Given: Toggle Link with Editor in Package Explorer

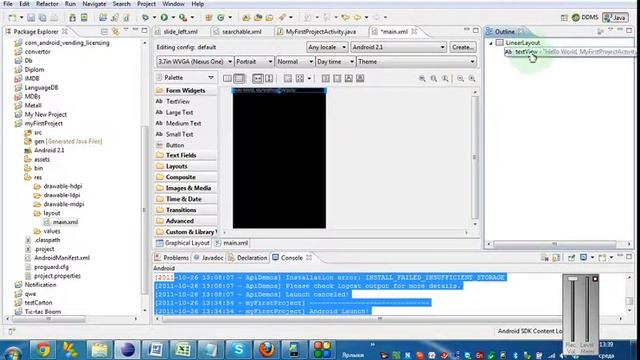Looking at the screenshot, I should pos(116,31).
